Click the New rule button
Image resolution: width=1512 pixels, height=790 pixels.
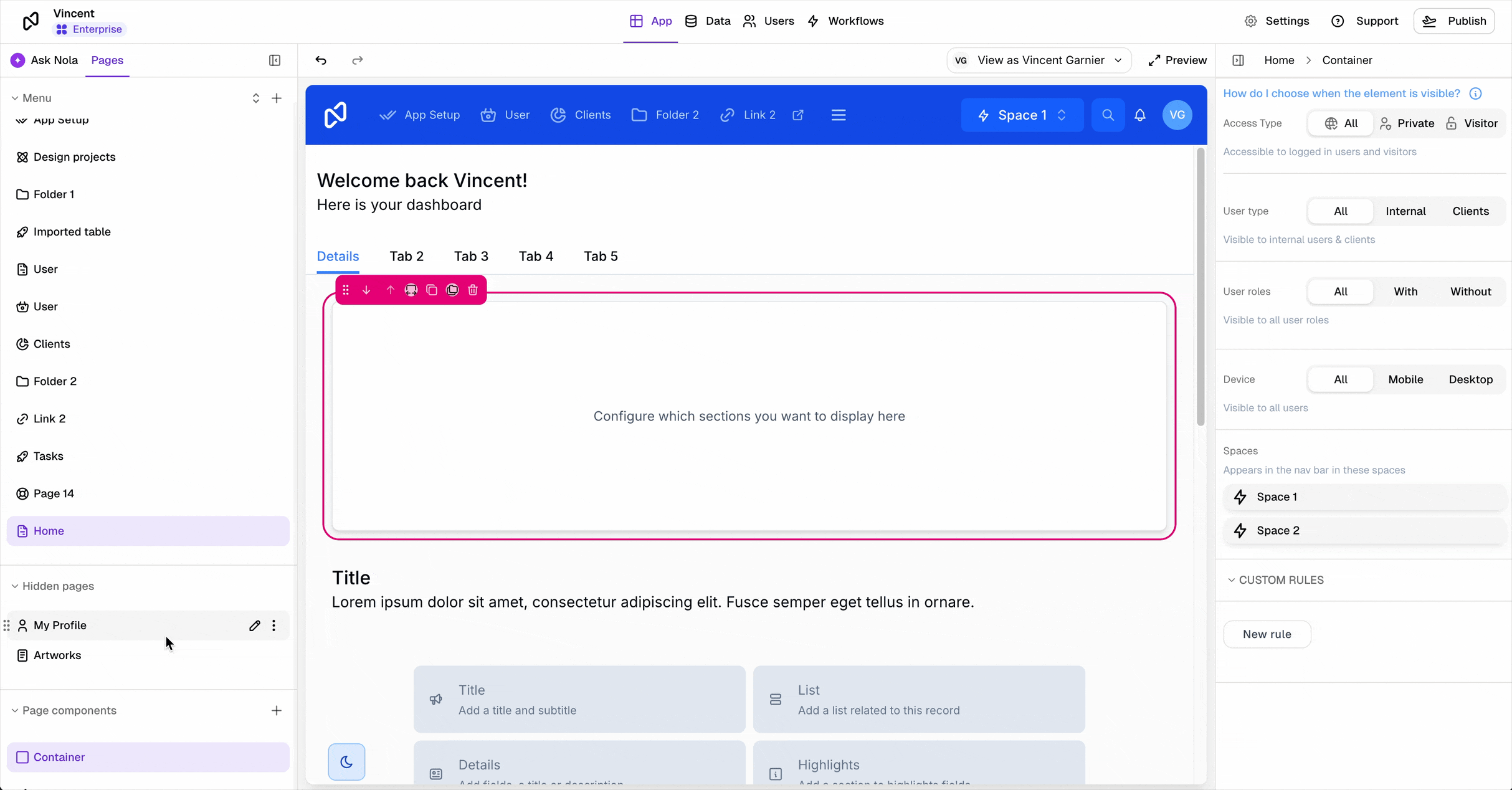1267,634
